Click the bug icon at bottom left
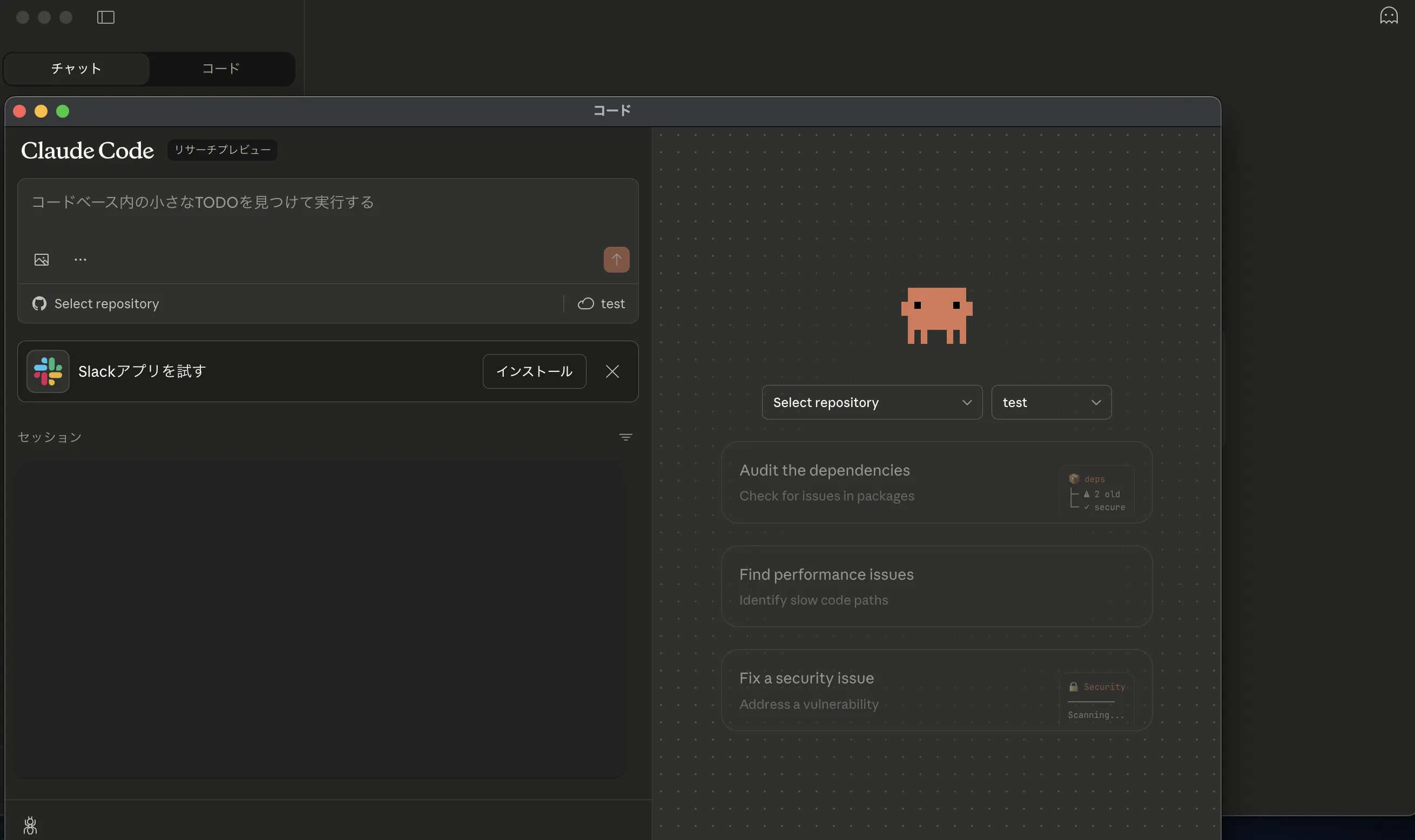This screenshot has width=1415, height=840. [31, 825]
